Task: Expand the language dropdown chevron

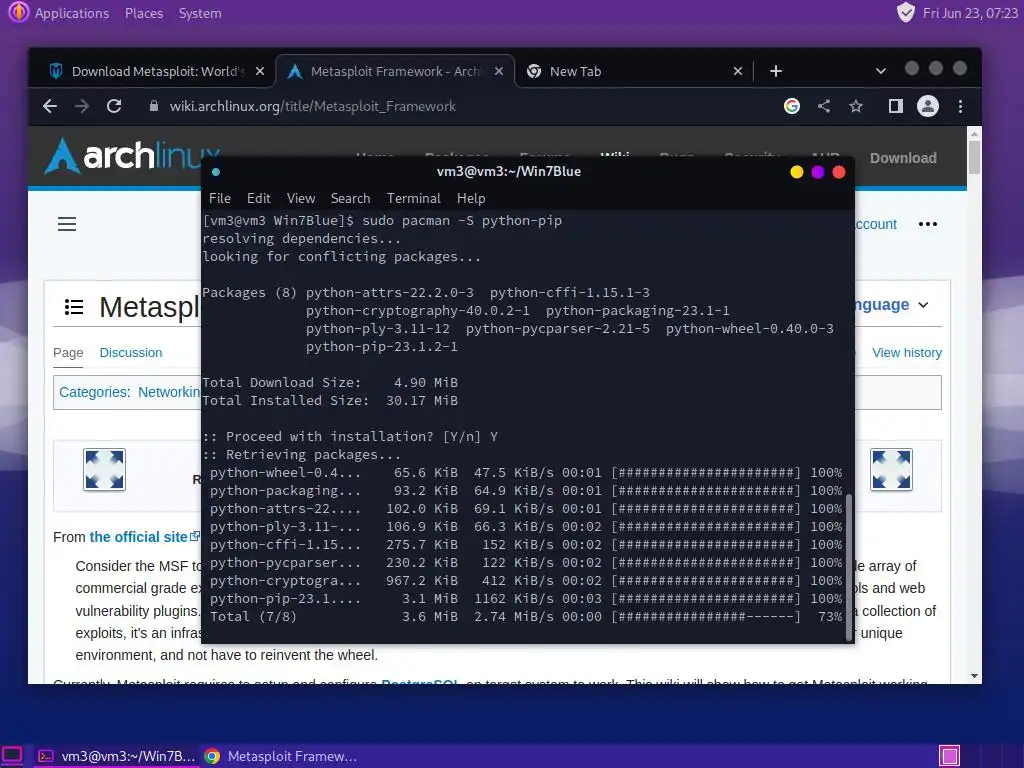Action: 923,305
